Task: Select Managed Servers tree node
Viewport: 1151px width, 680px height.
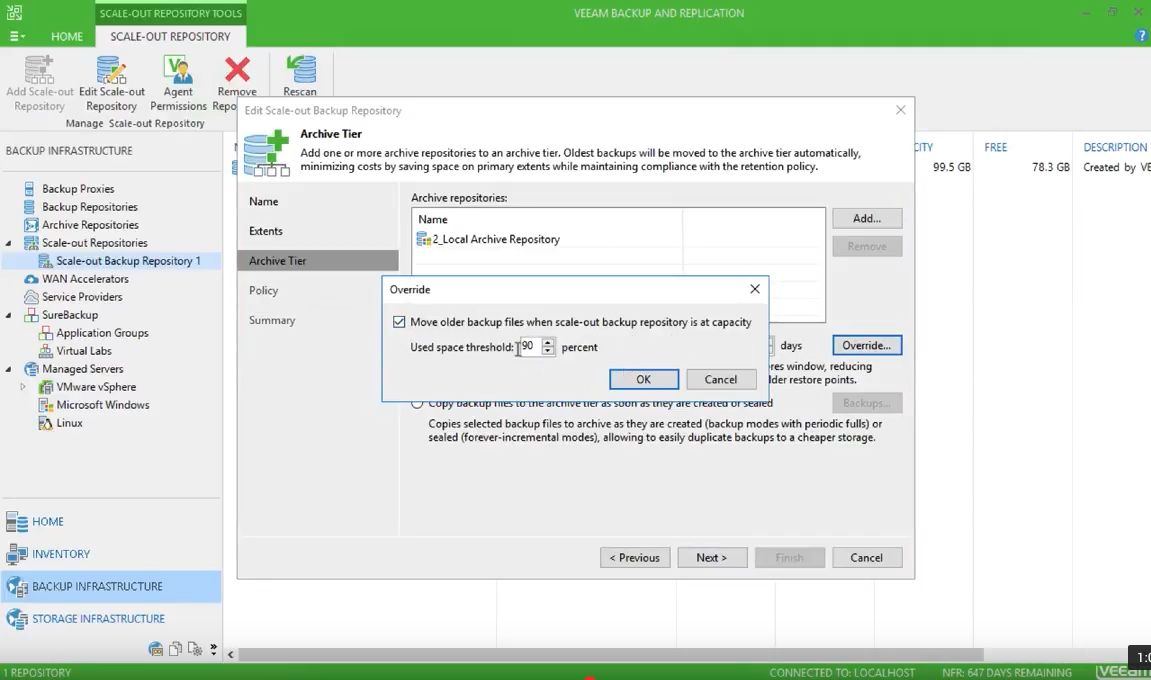Action: pos(82,369)
